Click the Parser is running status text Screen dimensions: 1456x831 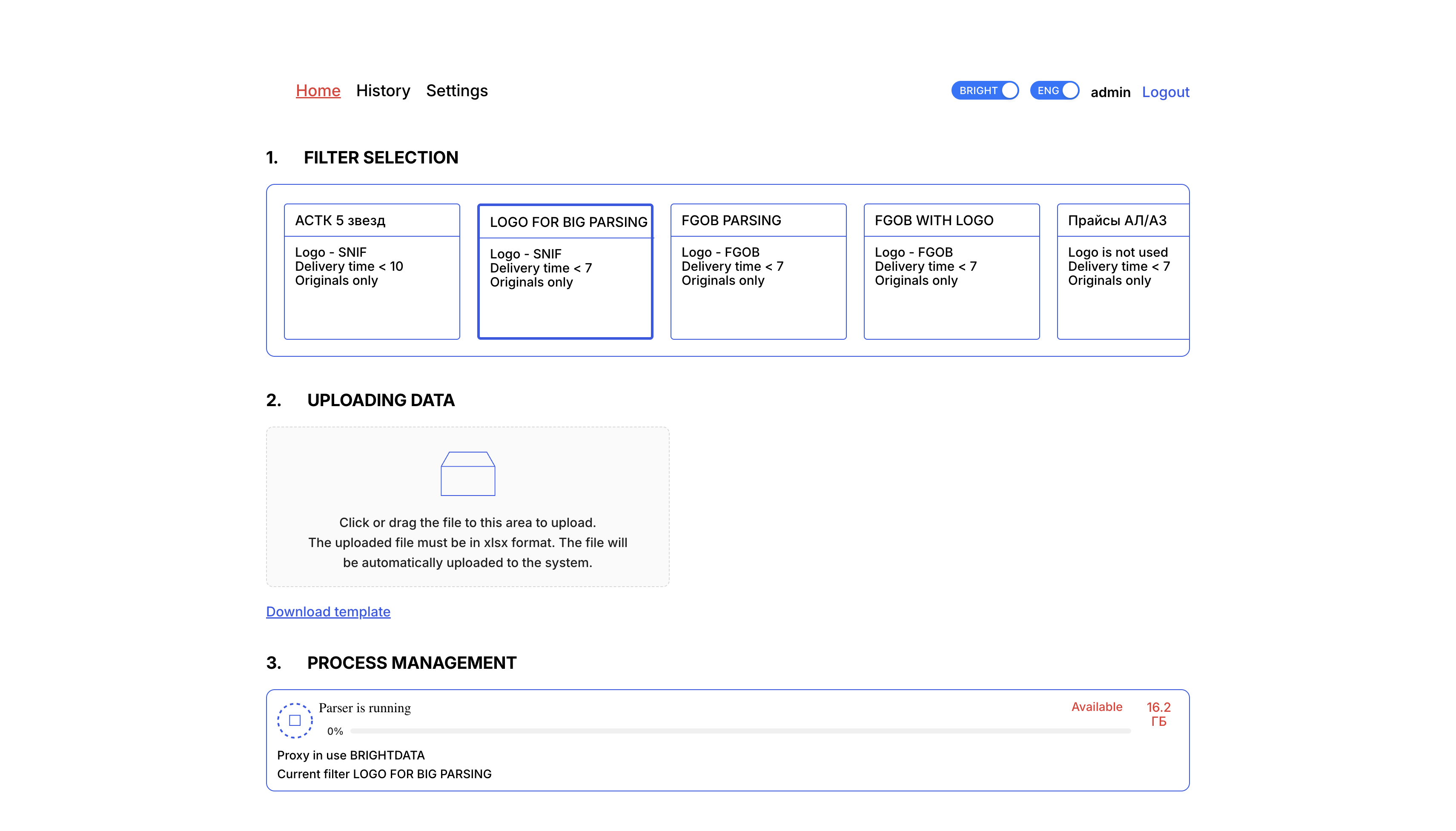coord(365,708)
